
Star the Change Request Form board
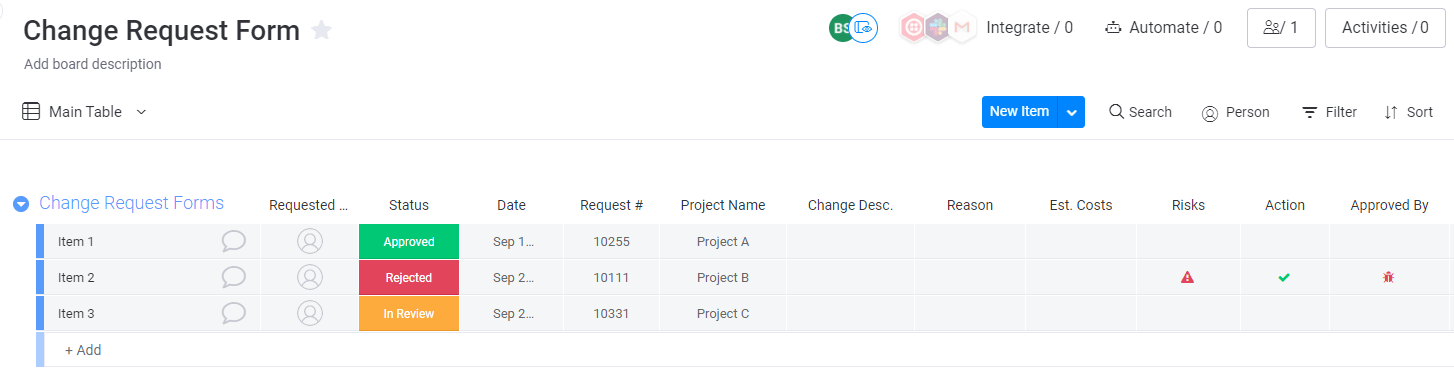[321, 30]
